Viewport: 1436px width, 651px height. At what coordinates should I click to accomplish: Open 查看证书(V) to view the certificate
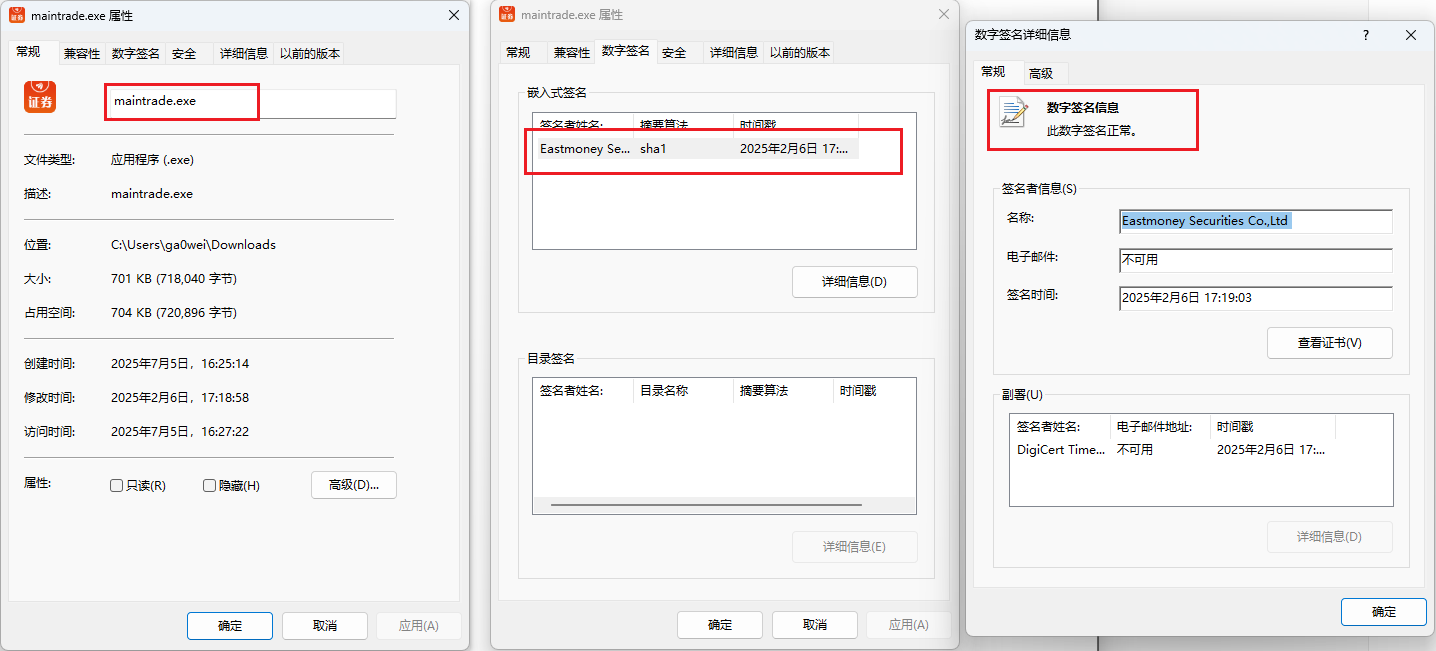pos(1330,343)
